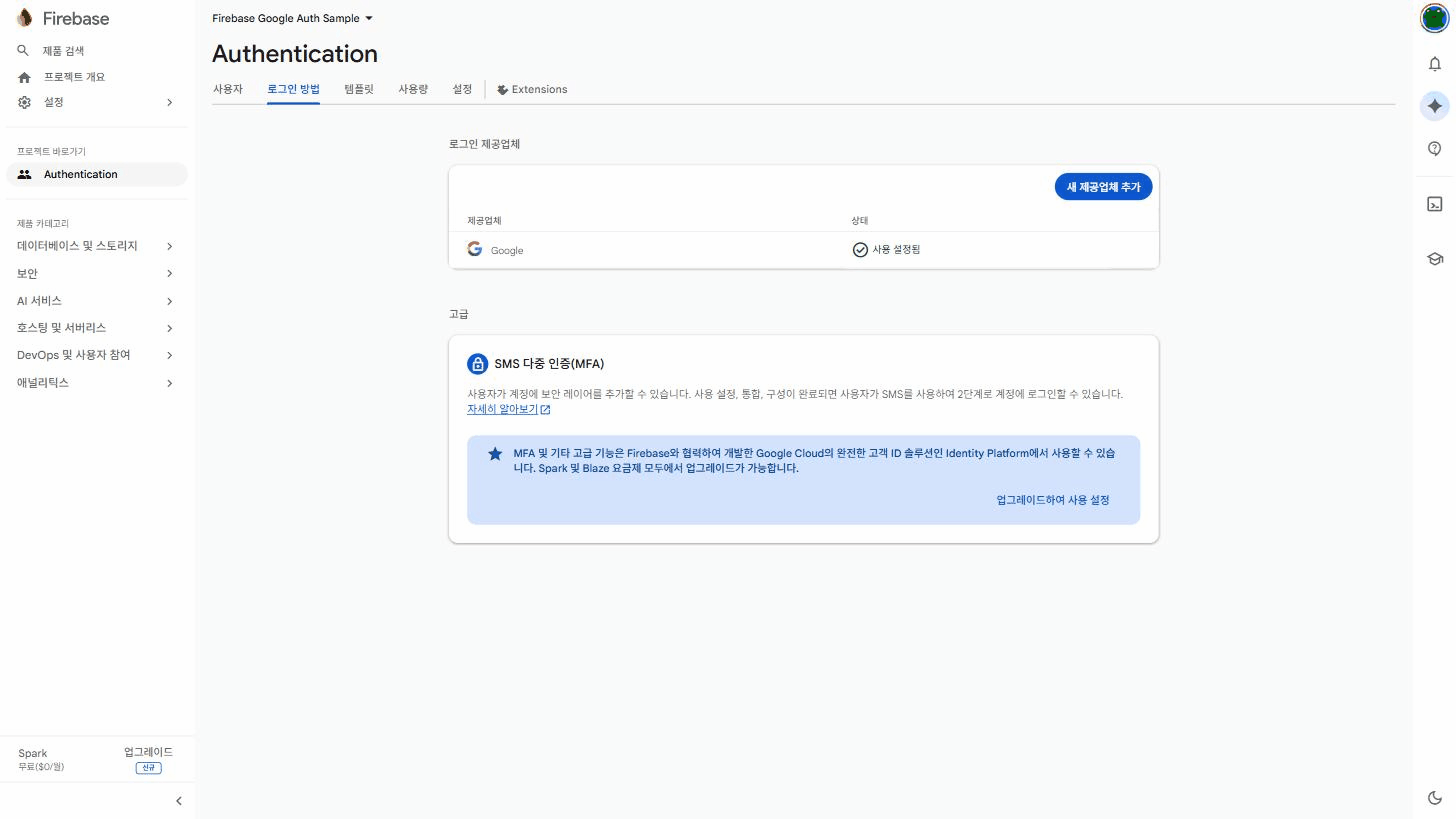1456x819 pixels.
Task: Open the Cloud Shell terminal icon
Action: tap(1435, 204)
